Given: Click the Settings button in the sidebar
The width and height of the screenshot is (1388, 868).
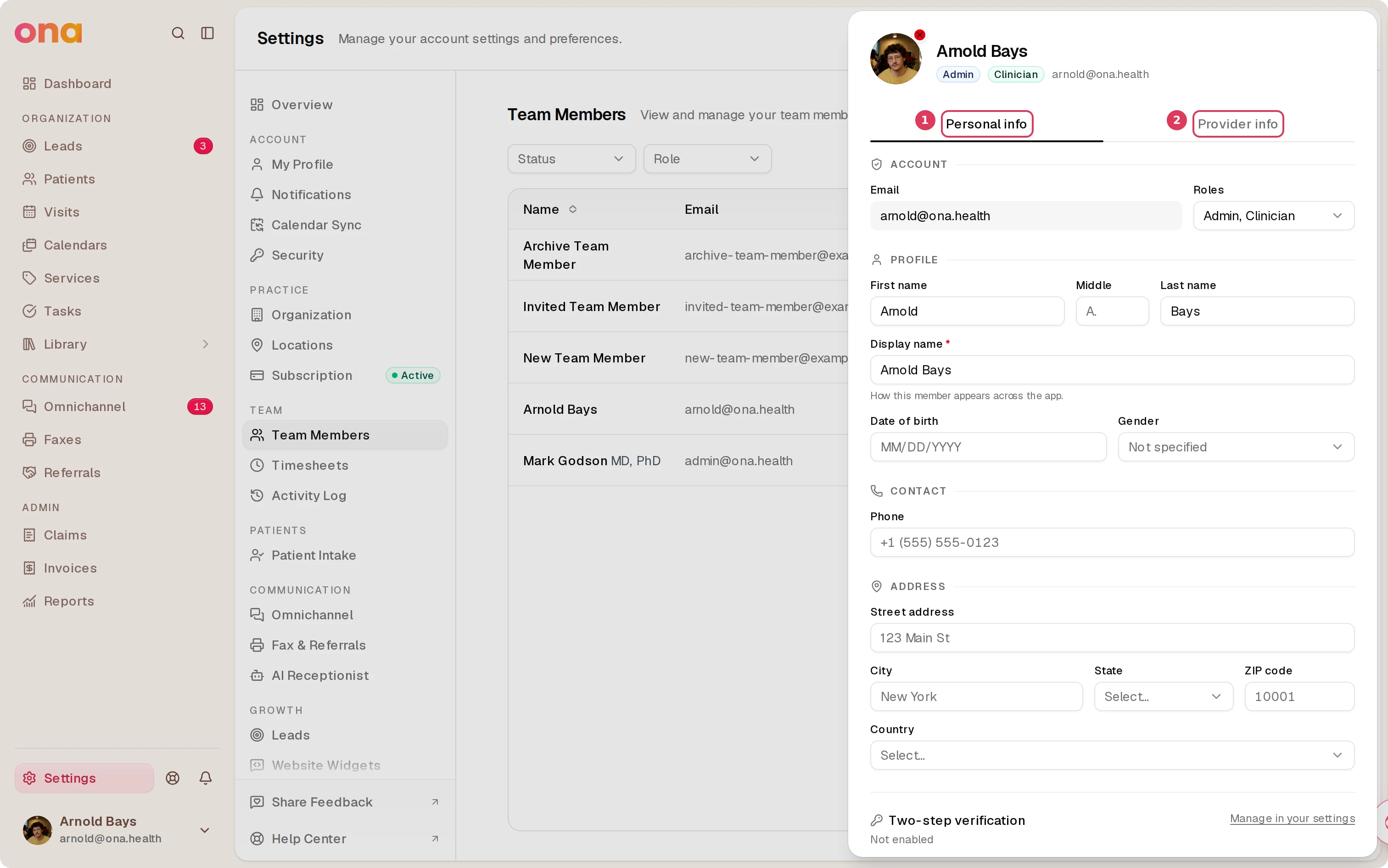Looking at the screenshot, I should [x=84, y=778].
